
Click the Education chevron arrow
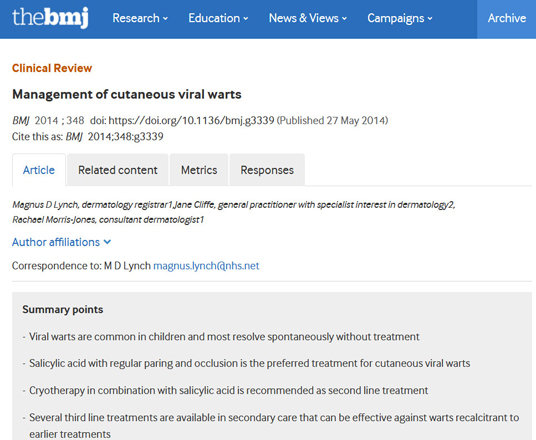[x=246, y=18]
